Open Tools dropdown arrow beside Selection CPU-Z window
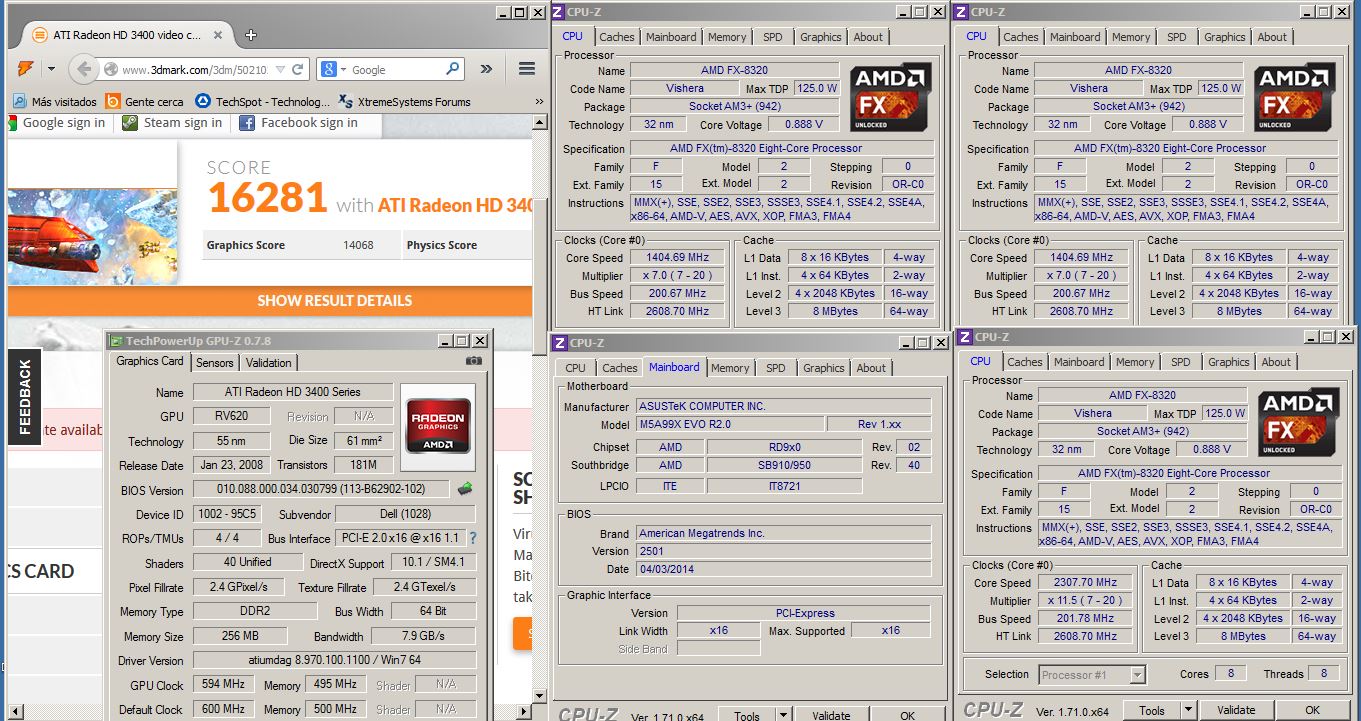Viewport: 1361px width, 721px height. 1187,710
